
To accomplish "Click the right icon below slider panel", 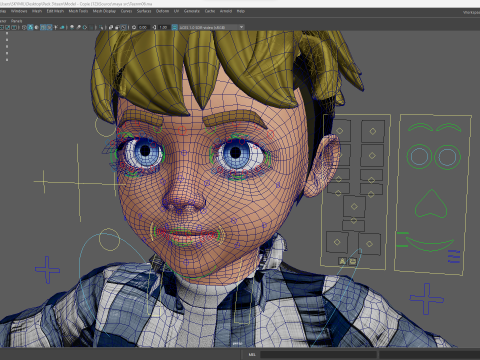I will click(x=352, y=261).
